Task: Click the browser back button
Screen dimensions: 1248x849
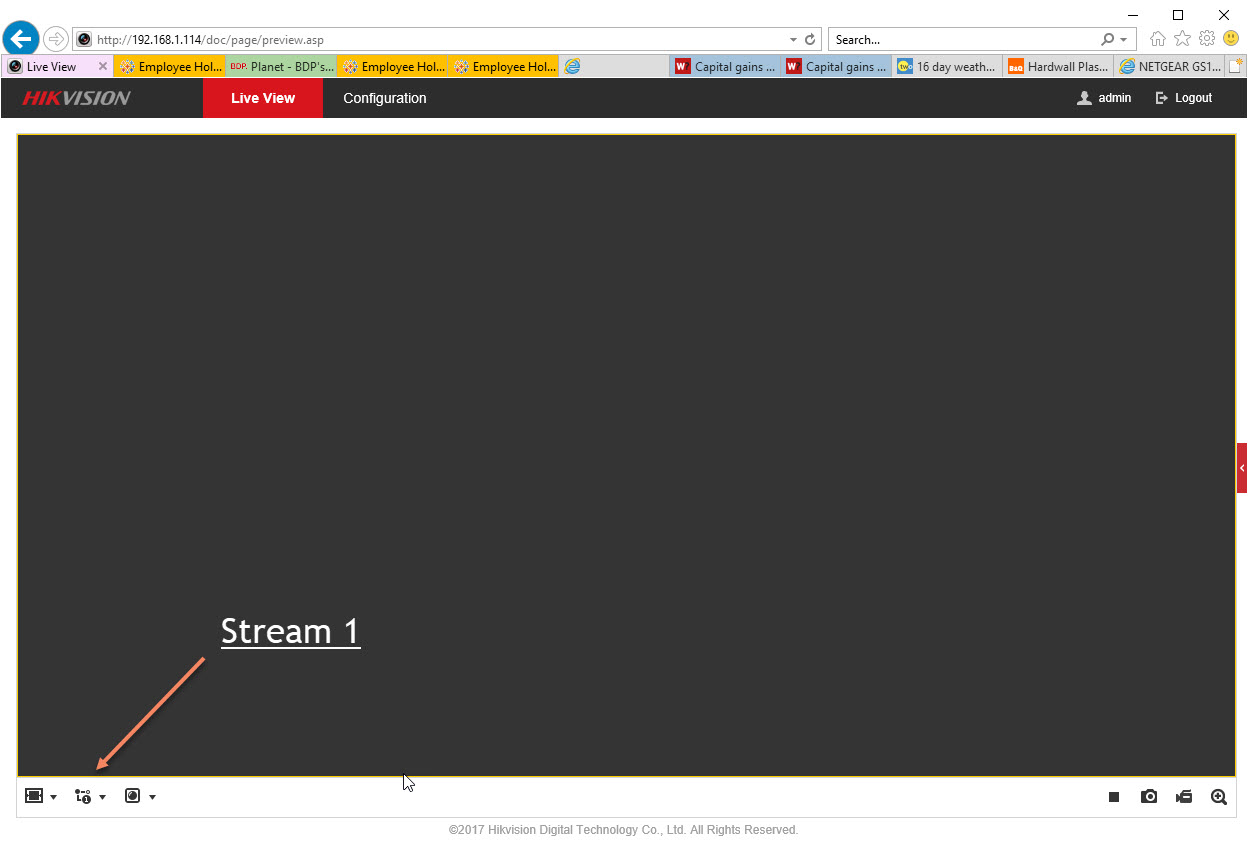Action: pyautogui.click(x=20, y=39)
